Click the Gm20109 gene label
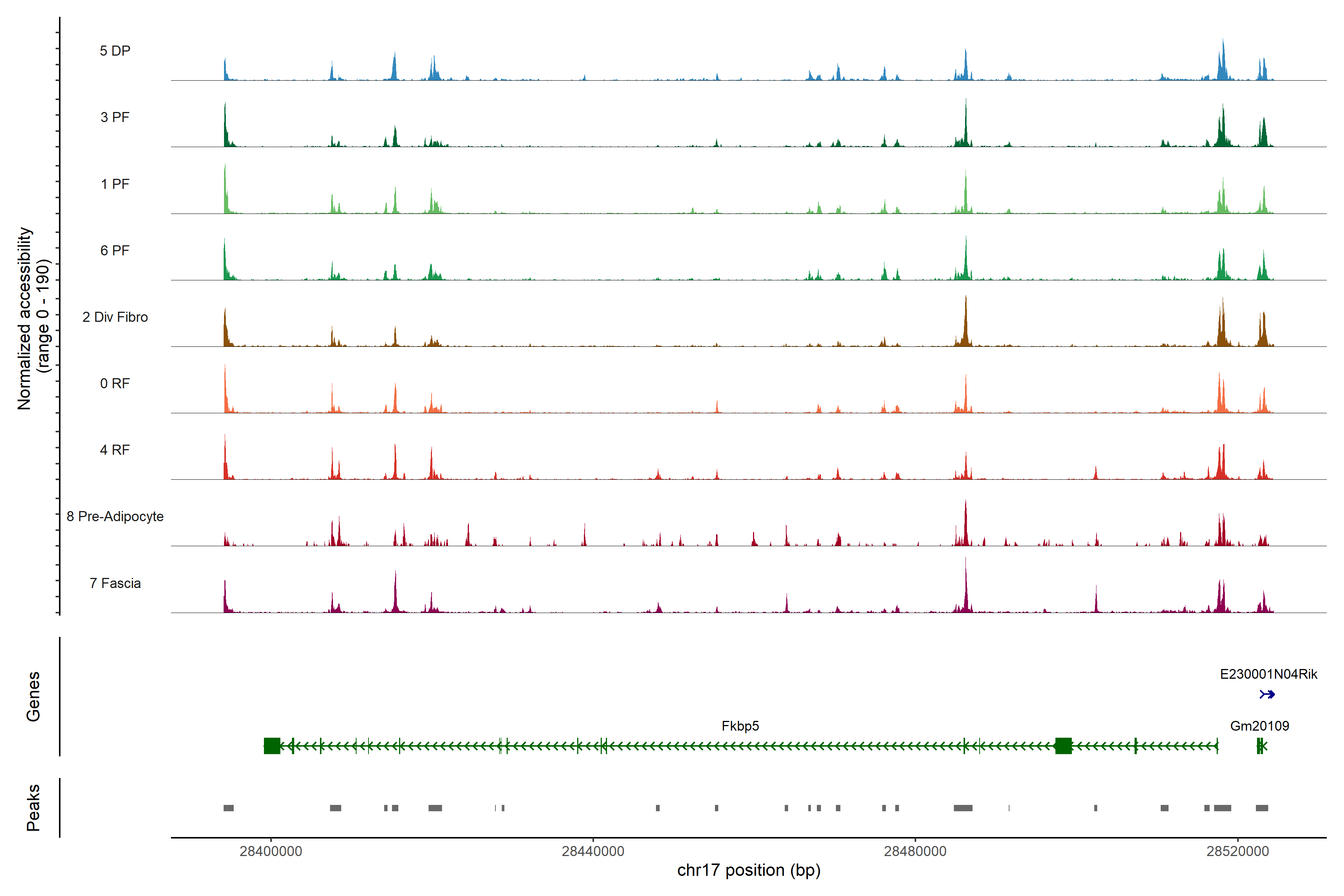 click(1259, 726)
